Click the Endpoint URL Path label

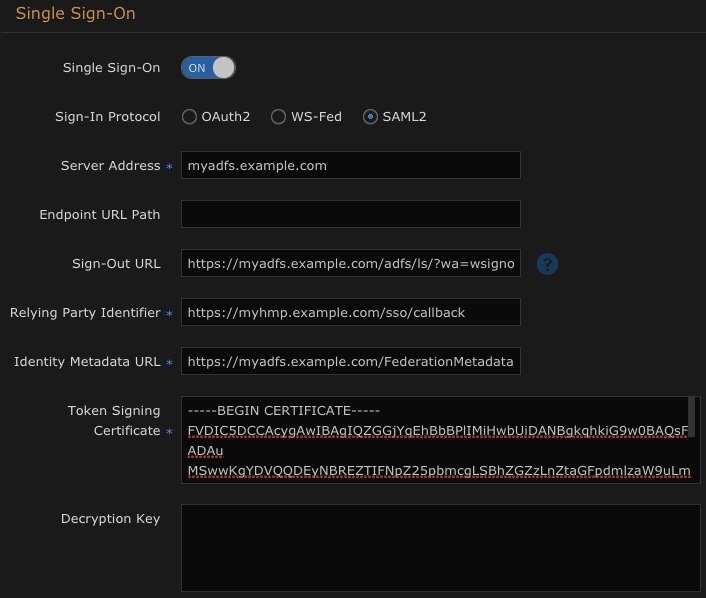[99, 215]
